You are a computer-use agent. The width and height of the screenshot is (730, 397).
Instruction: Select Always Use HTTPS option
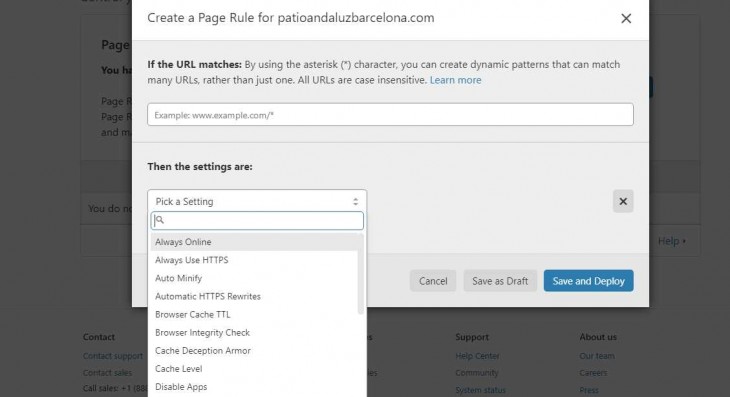[x=254, y=260]
